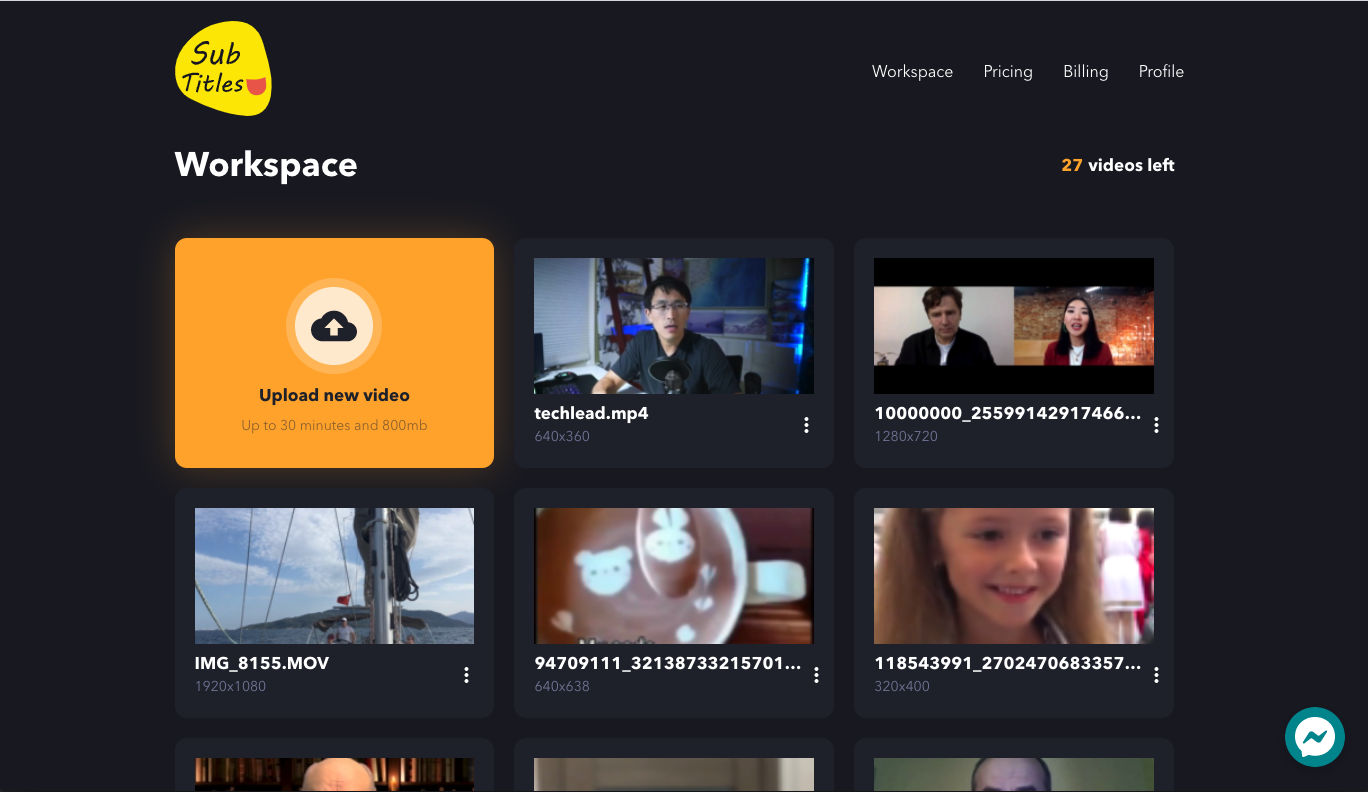This screenshot has width=1368, height=792.
Task: Click the 1920x1080 resolution label
Action: click(230, 687)
